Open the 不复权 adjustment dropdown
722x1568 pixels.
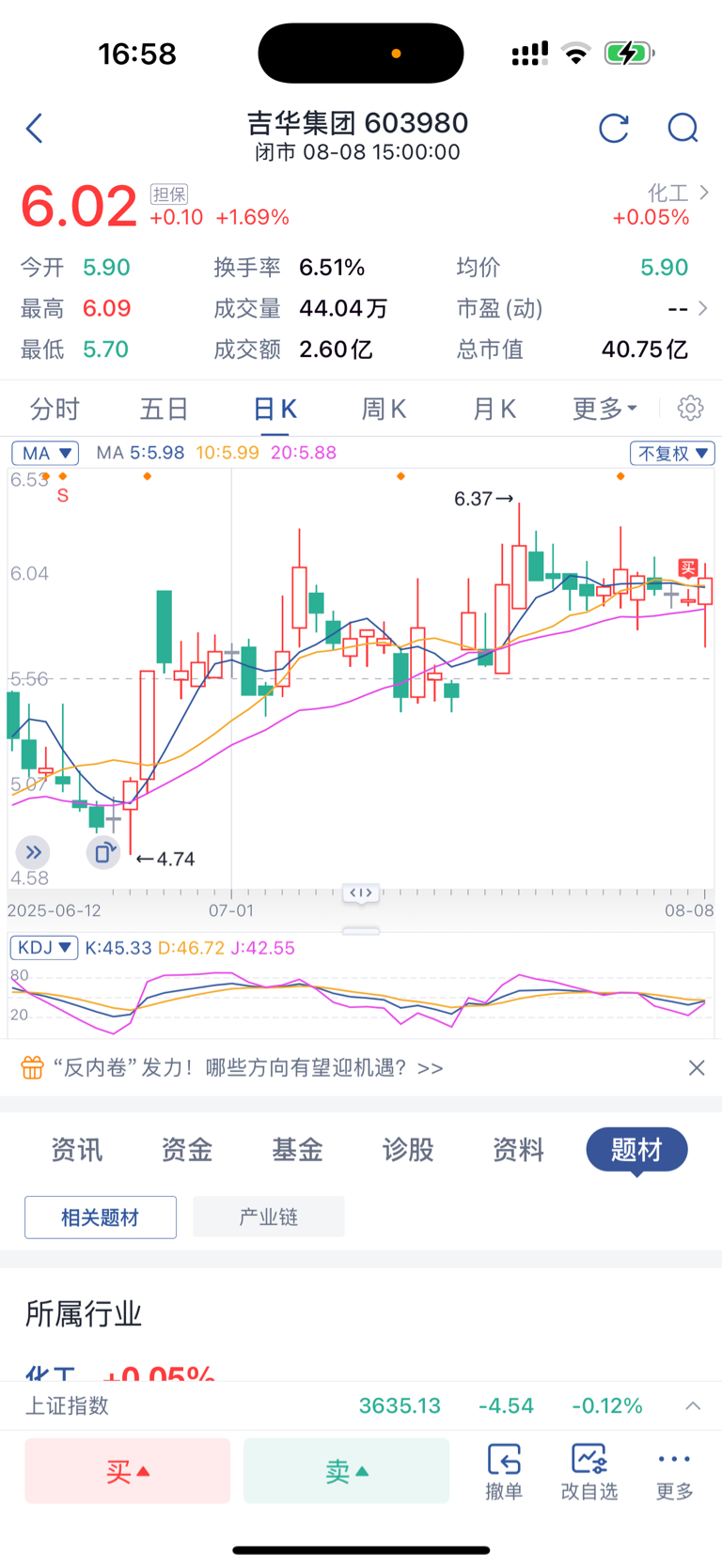point(672,453)
